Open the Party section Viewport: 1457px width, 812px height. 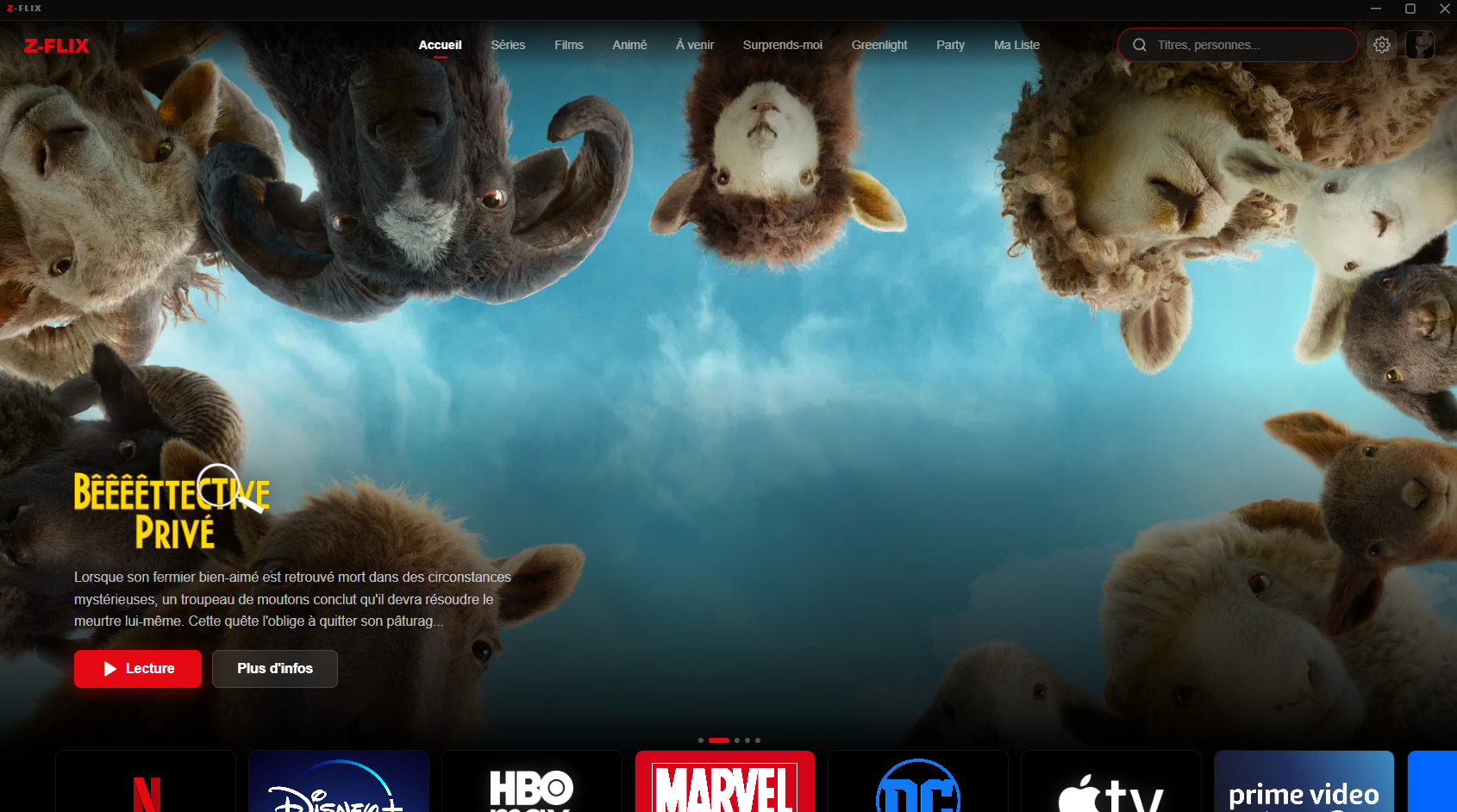point(951,45)
